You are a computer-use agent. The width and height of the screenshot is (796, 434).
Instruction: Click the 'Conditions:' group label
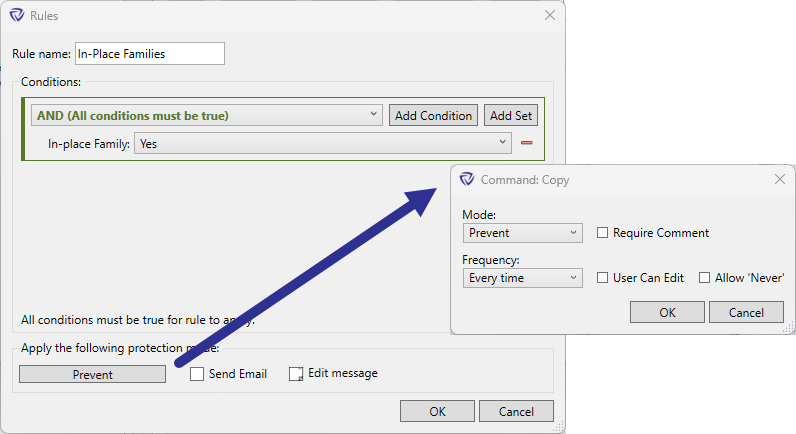[51, 82]
